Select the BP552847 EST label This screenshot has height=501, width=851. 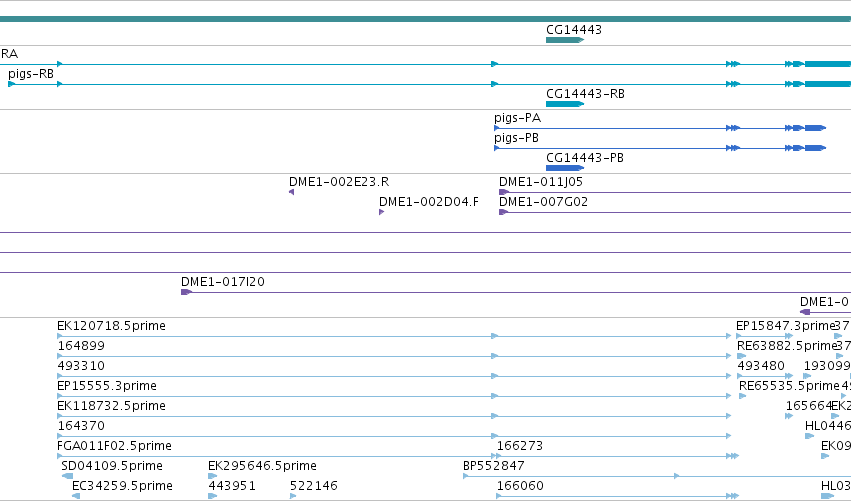pos(494,466)
